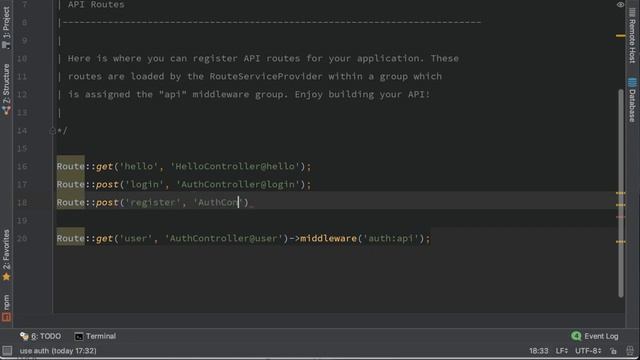Open the Database side panel
The width and height of the screenshot is (640, 360).
[x=632, y=100]
